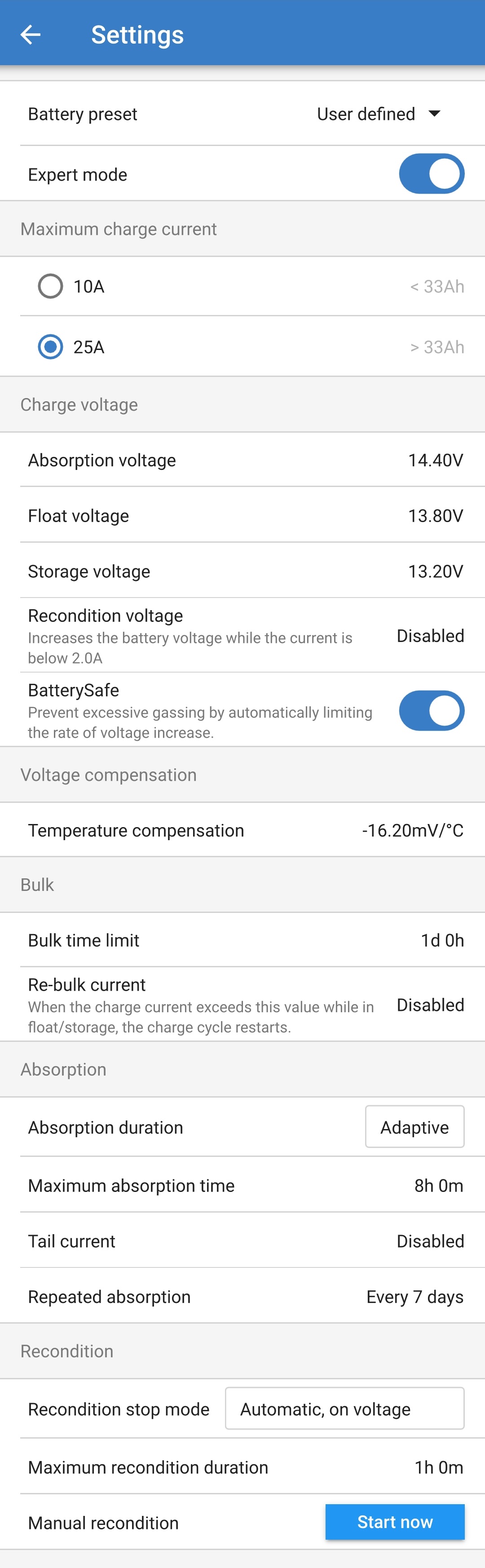Image resolution: width=485 pixels, height=1568 pixels.
Task: Turn off BatterySafe
Action: pyautogui.click(x=431, y=711)
